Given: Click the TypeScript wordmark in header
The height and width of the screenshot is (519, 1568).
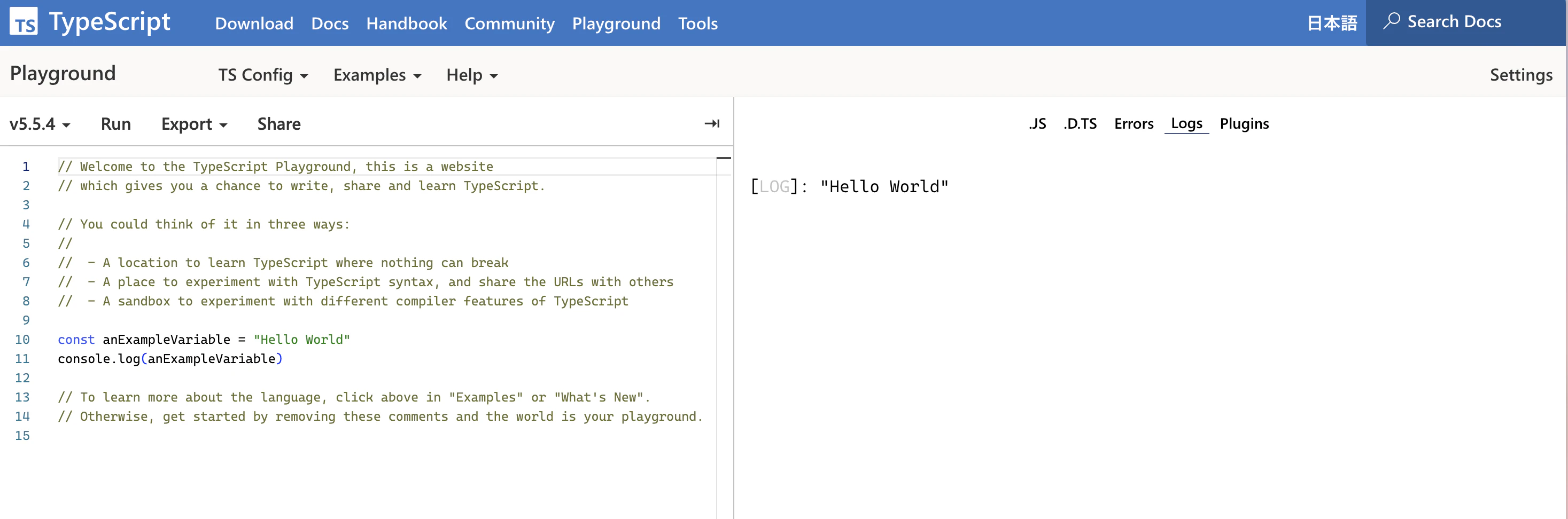Looking at the screenshot, I should [110, 21].
